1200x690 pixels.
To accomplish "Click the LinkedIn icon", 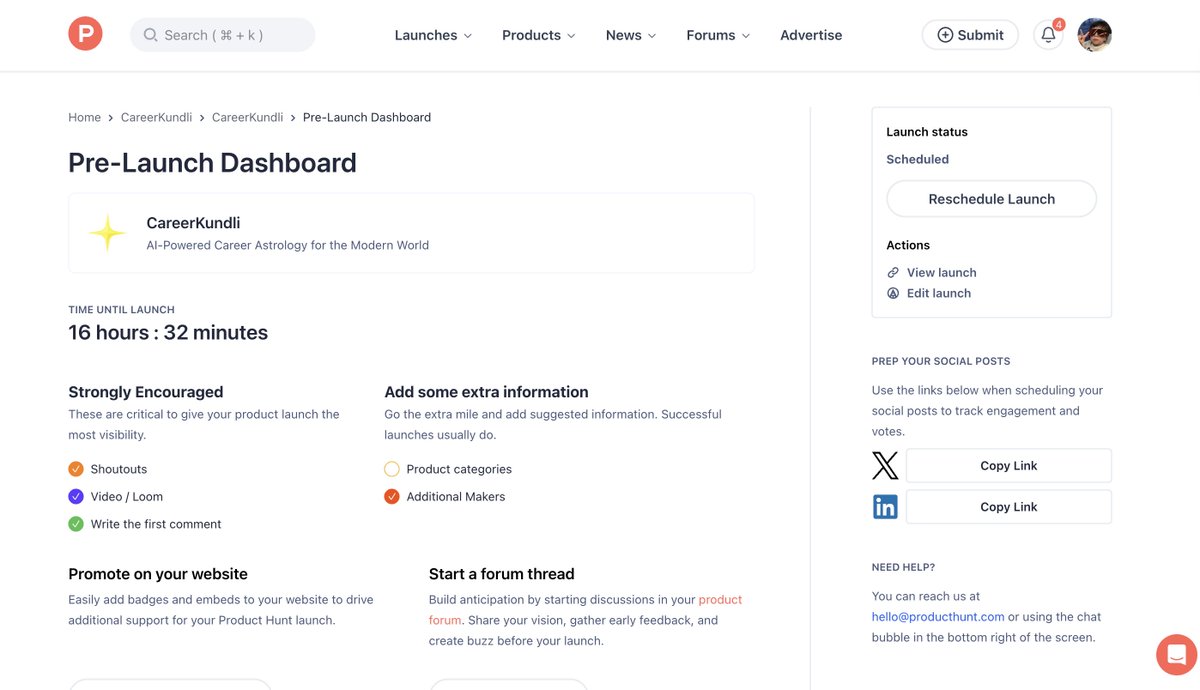I will [x=885, y=507].
